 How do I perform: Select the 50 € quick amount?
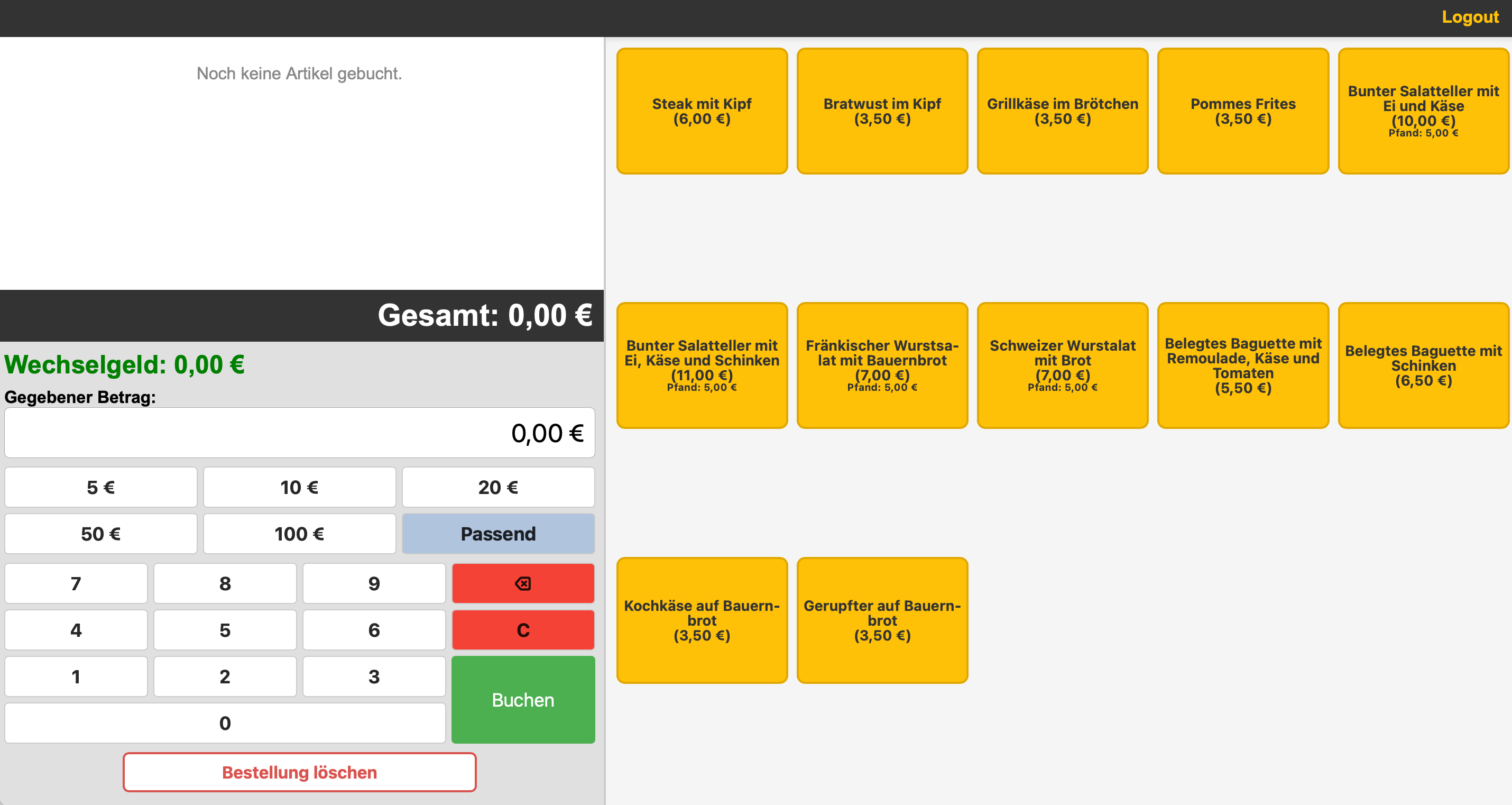(100, 534)
